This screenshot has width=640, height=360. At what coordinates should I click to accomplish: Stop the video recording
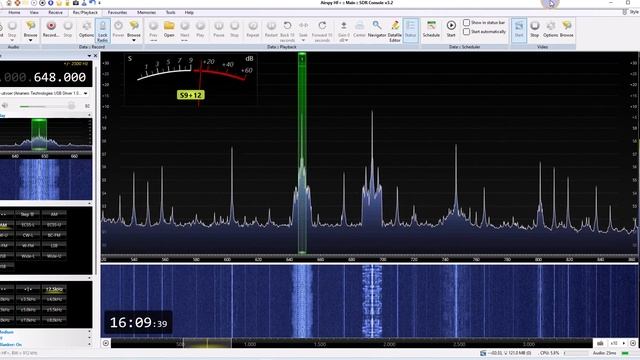tap(535, 29)
